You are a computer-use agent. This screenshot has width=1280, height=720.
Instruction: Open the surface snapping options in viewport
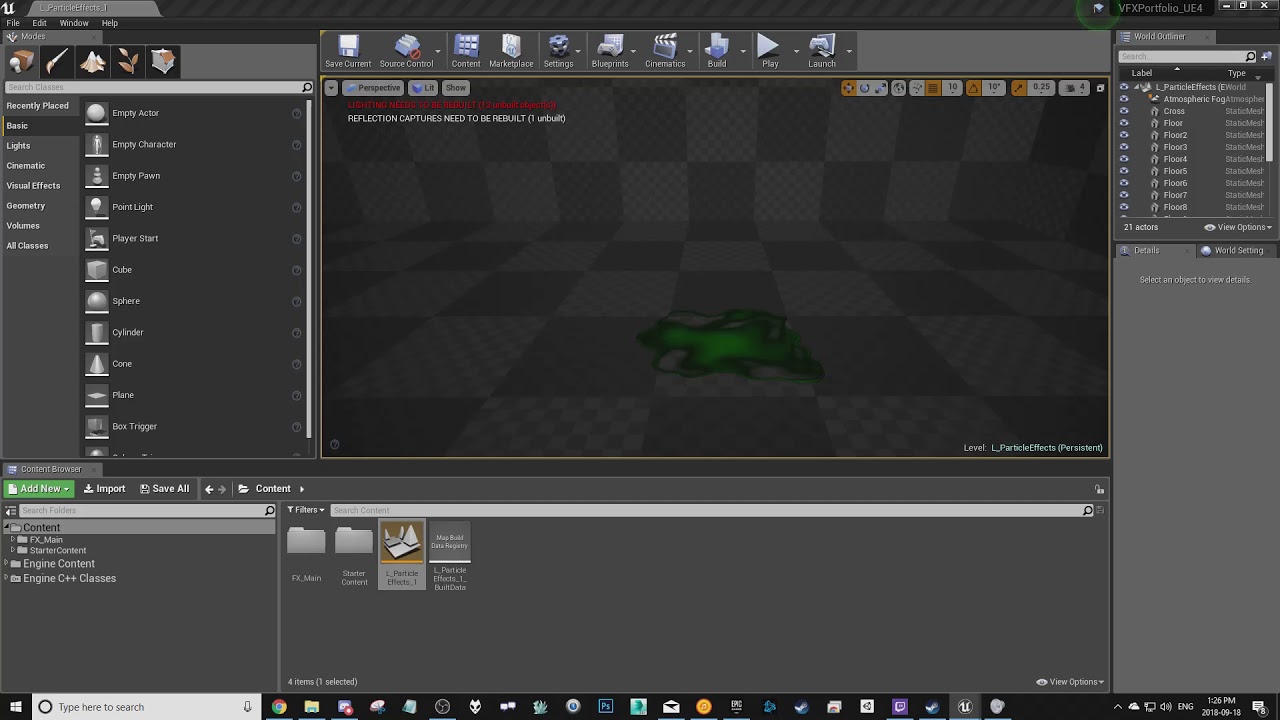[916, 88]
